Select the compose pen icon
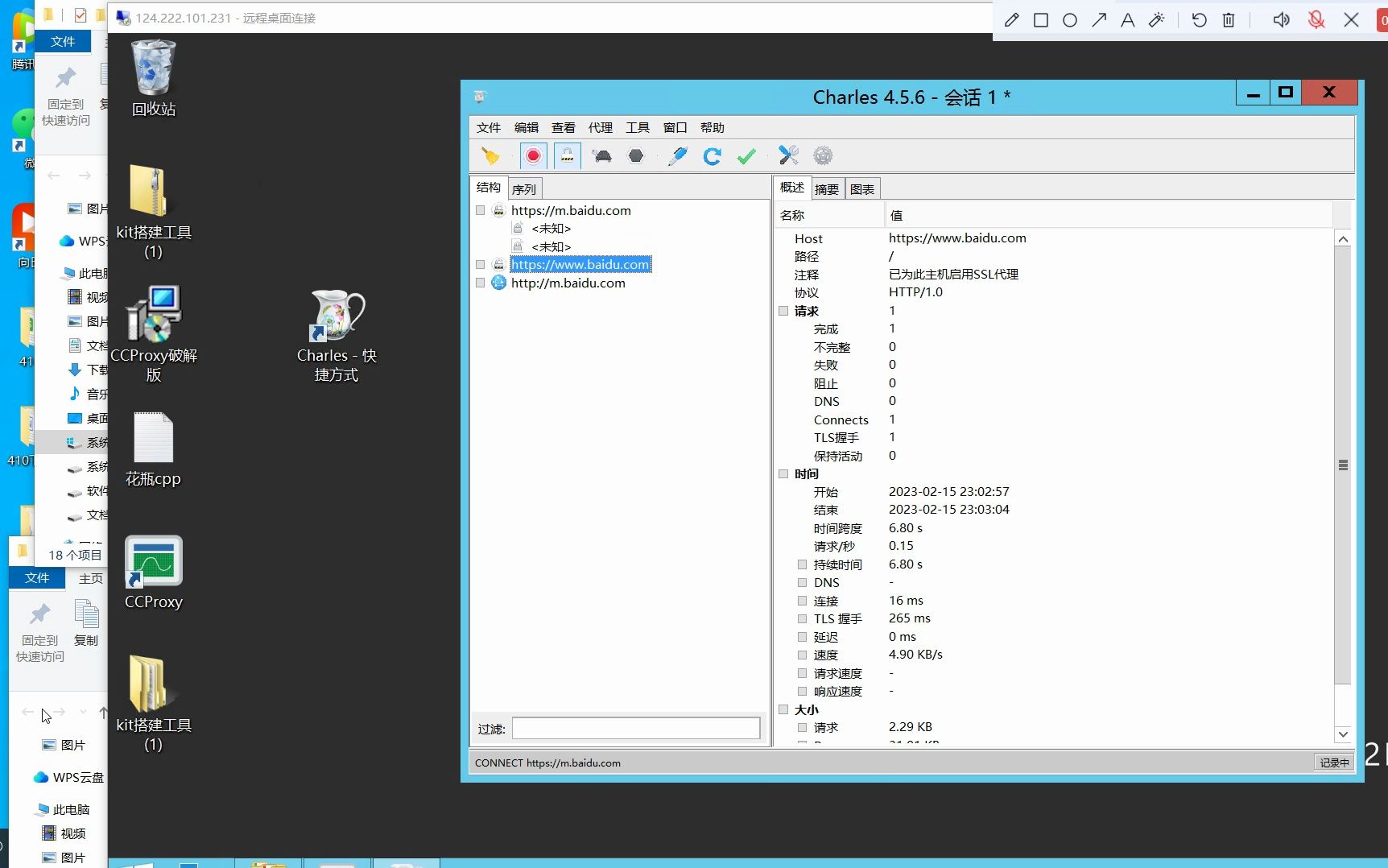This screenshot has width=1388, height=868. (678, 156)
